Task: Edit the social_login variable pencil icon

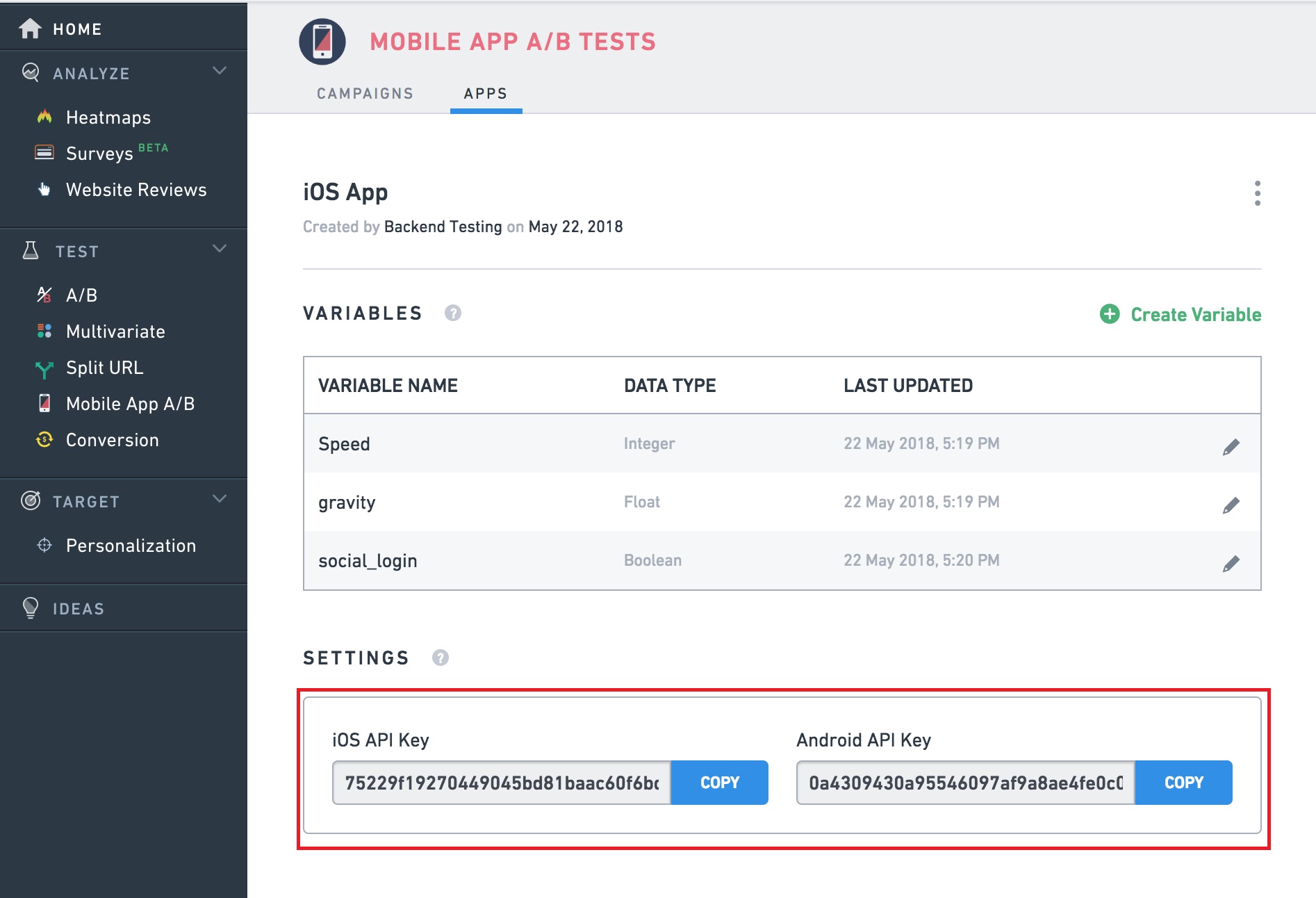Action: pyautogui.click(x=1231, y=564)
